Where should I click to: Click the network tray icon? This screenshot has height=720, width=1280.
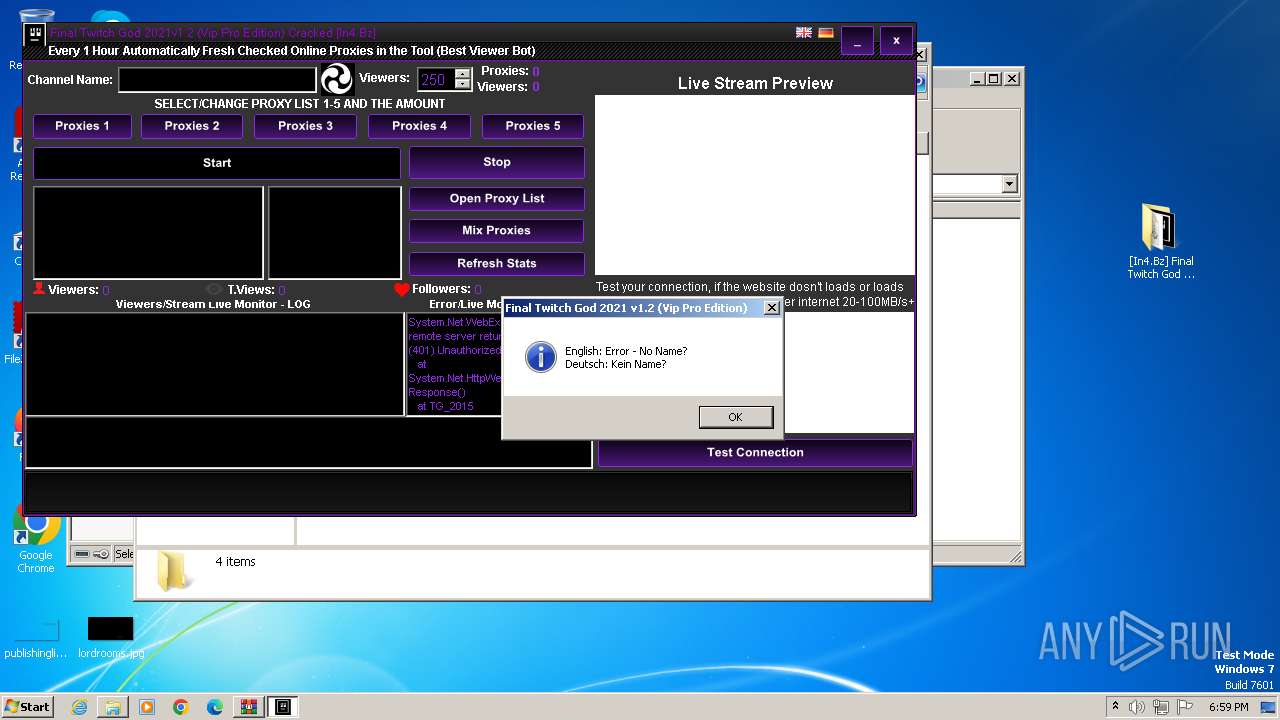pyautogui.click(x=1162, y=707)
